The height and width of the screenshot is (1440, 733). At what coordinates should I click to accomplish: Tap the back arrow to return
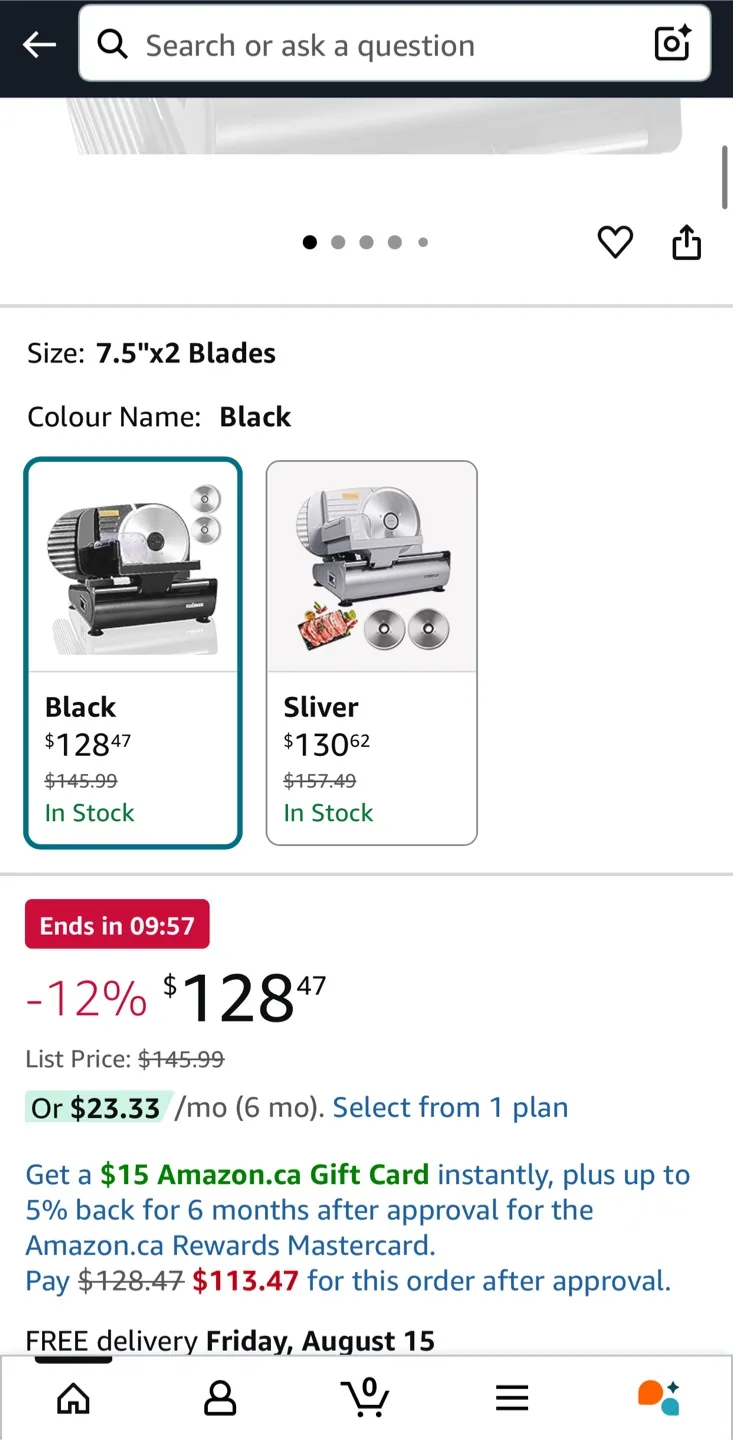click(x=38, y=44)
